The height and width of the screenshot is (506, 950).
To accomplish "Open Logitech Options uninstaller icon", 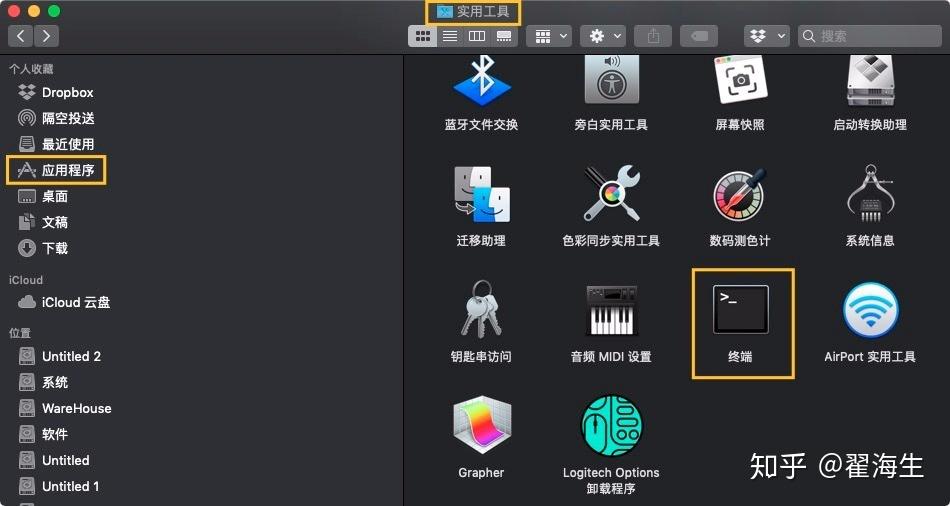I will [x=611, y=425].
